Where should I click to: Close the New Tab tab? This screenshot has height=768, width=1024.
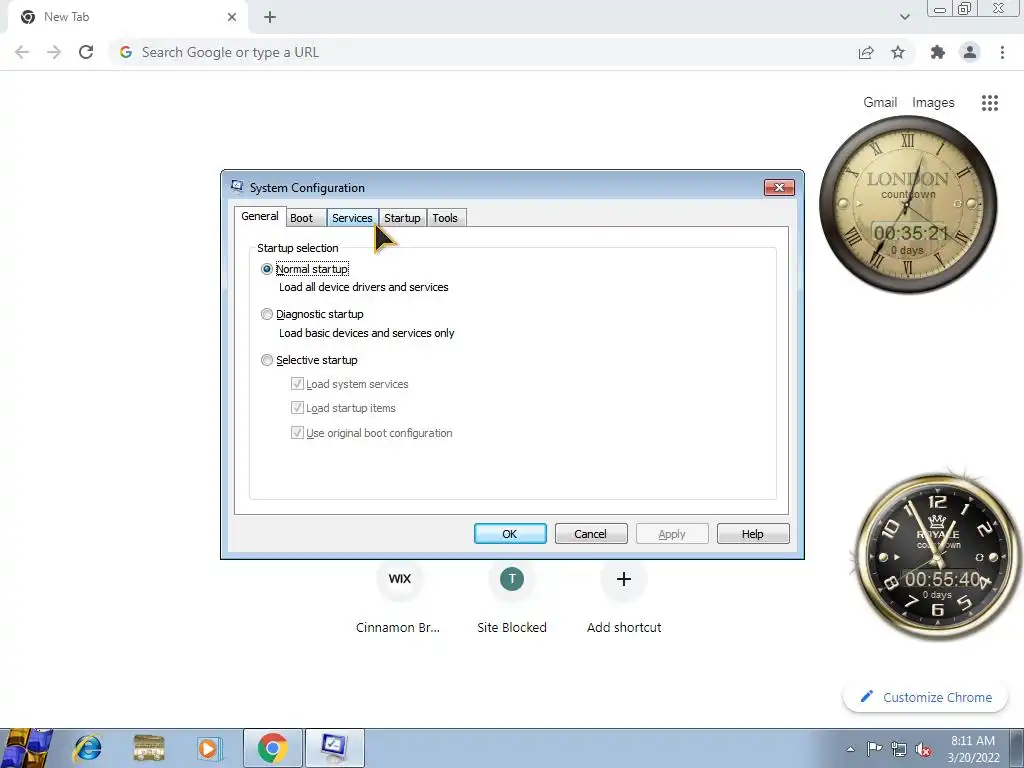[232, 17]
